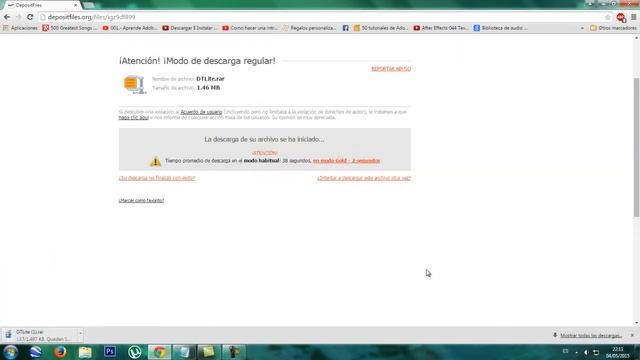Image resolution: width=640 pixels, height=360 pixels.
Task: Open the 50 tutoriales de Ado... bookmark
Action: tap(381, 28)
